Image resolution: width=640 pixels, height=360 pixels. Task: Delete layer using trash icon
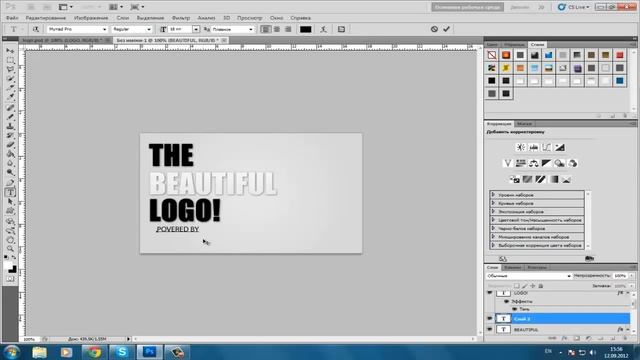click(625, 338)
